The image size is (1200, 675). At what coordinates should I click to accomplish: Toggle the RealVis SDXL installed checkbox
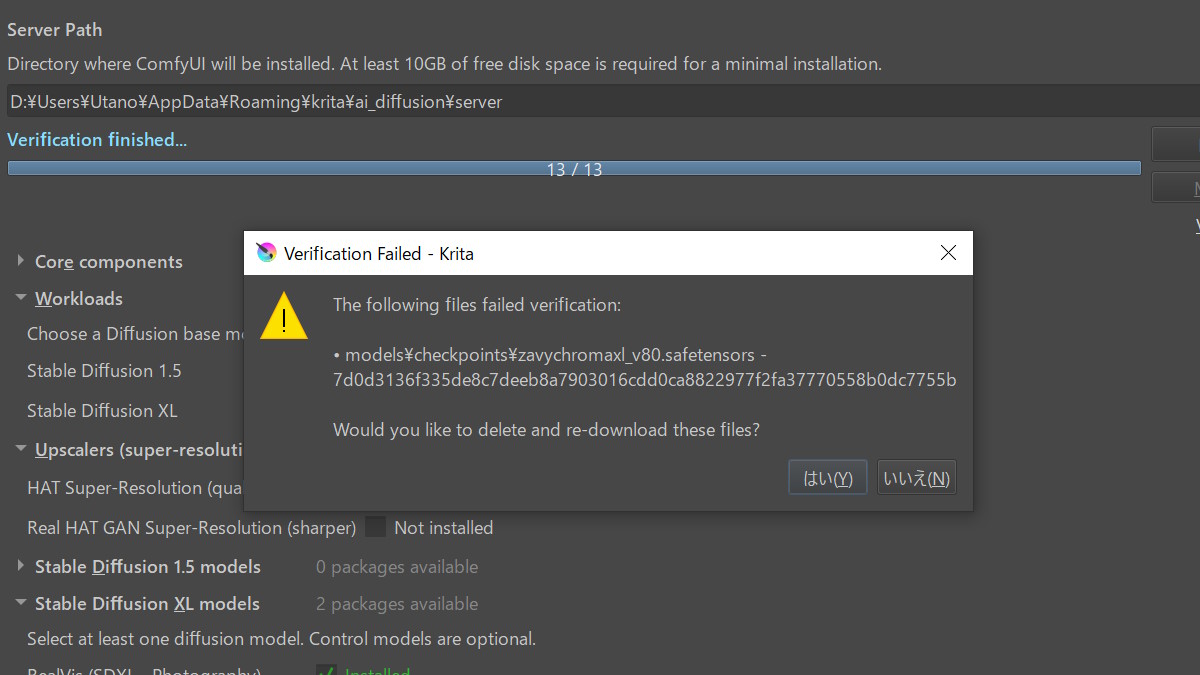tap(325, 670)
